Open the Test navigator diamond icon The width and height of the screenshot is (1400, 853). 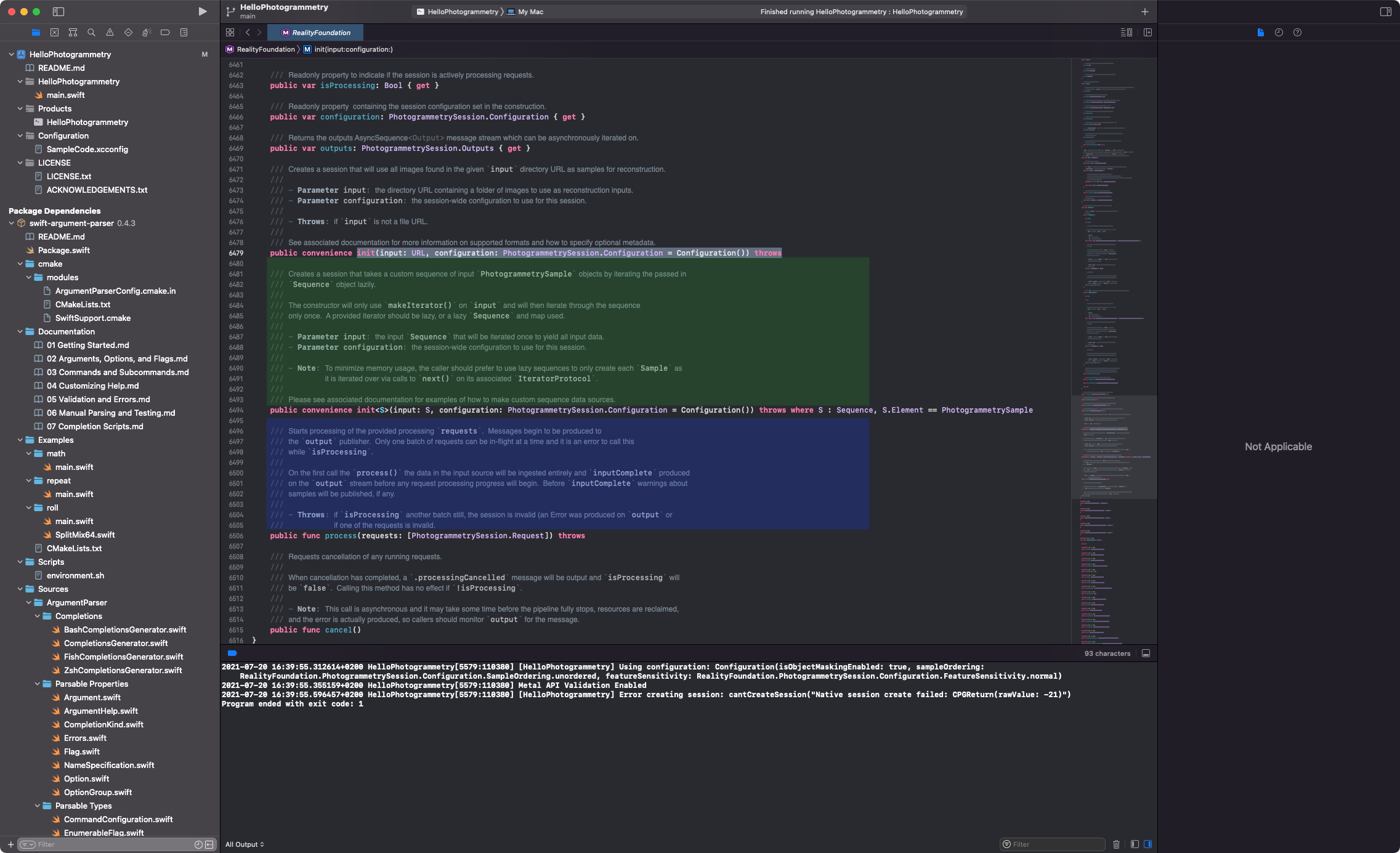[128, 32]
